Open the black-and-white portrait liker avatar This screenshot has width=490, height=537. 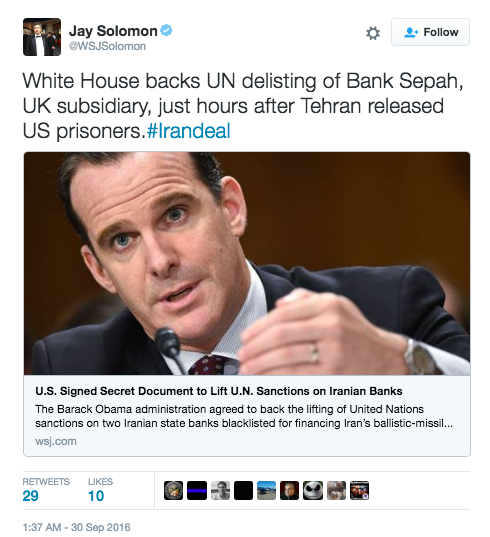click(x=220, y=490)
